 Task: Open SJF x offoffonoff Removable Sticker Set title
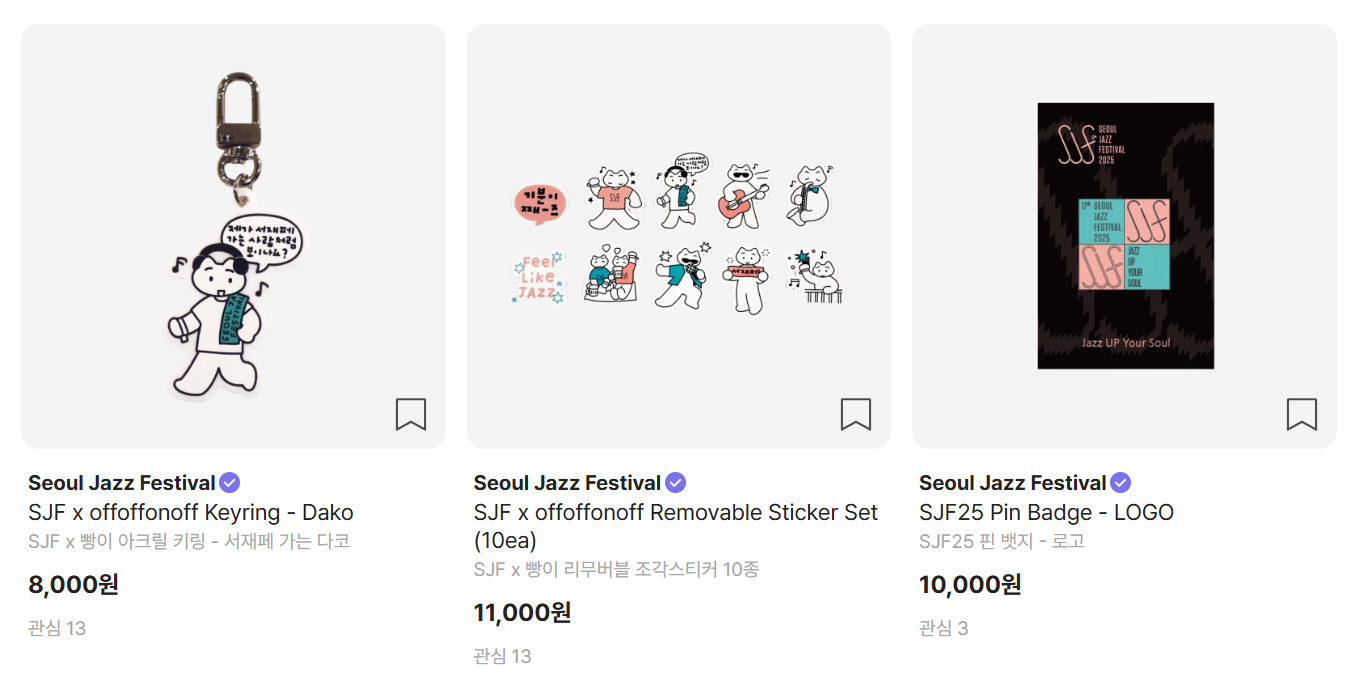pyautogui.click(x=676, y=527)
